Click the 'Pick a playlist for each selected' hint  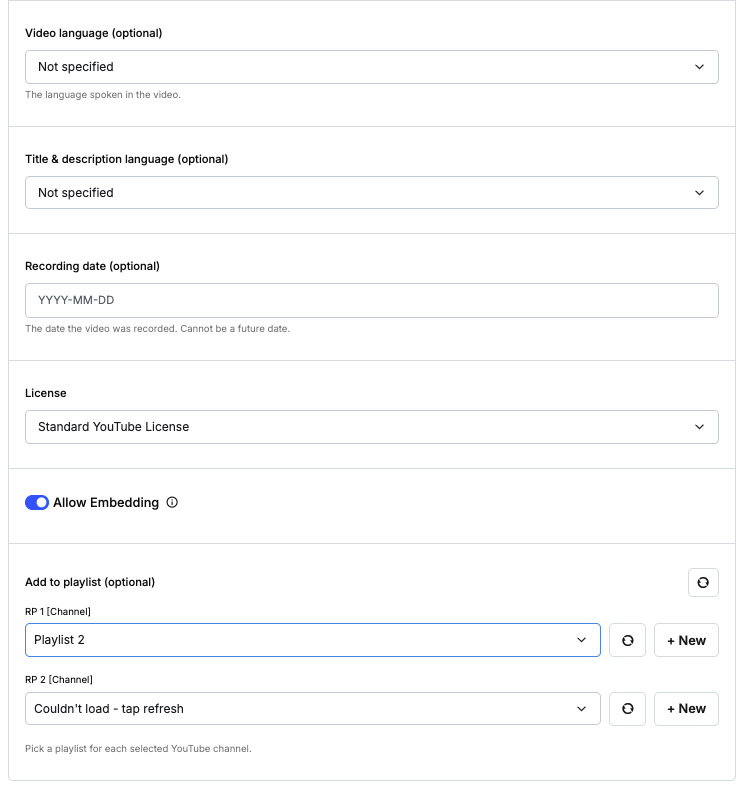138,749
